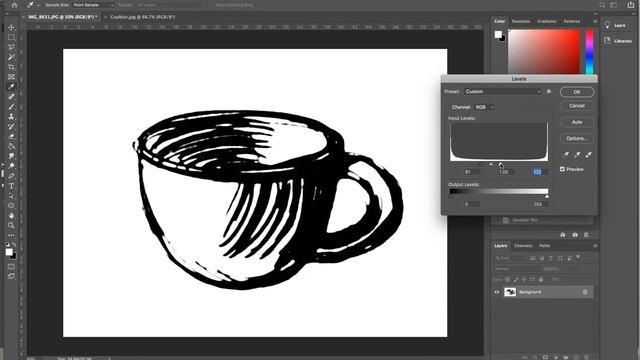The width and height of the screenshot is (640, 360).
Task: Open the Search icon at top right
Action: pos(602,5)
